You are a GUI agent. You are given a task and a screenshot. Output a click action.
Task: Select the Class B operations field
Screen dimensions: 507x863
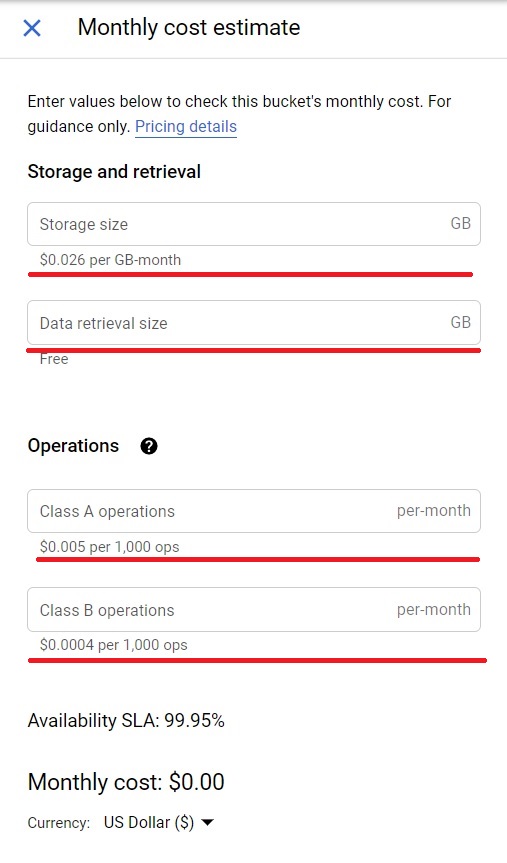tap(254, 609)
